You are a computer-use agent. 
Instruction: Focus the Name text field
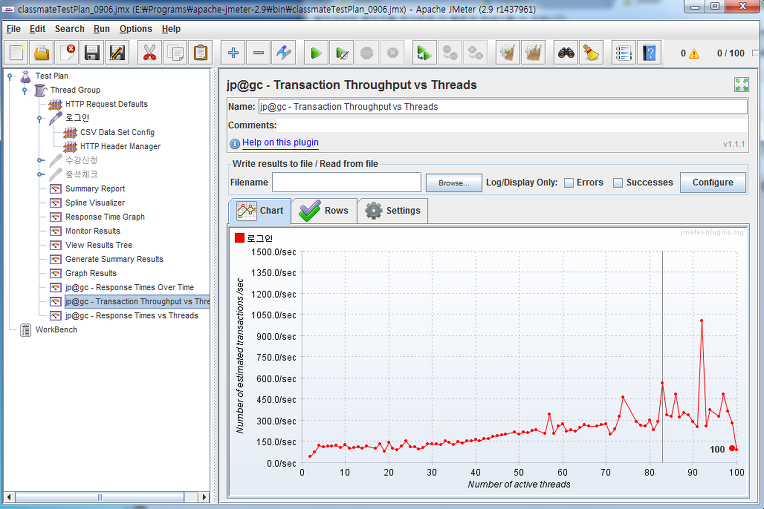[x=502, y=107]
